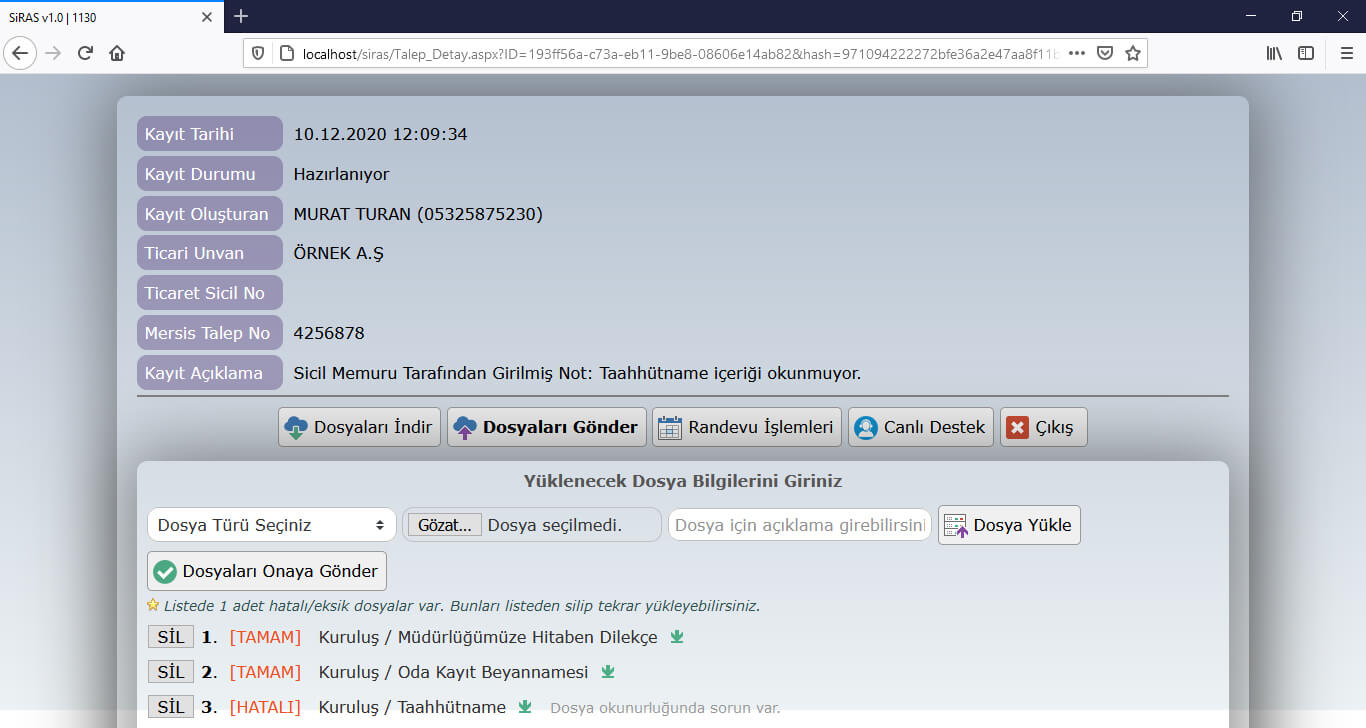Open the page actions three-dot menu
The width and height of the screenshot is (1366, 728).
1076,53
